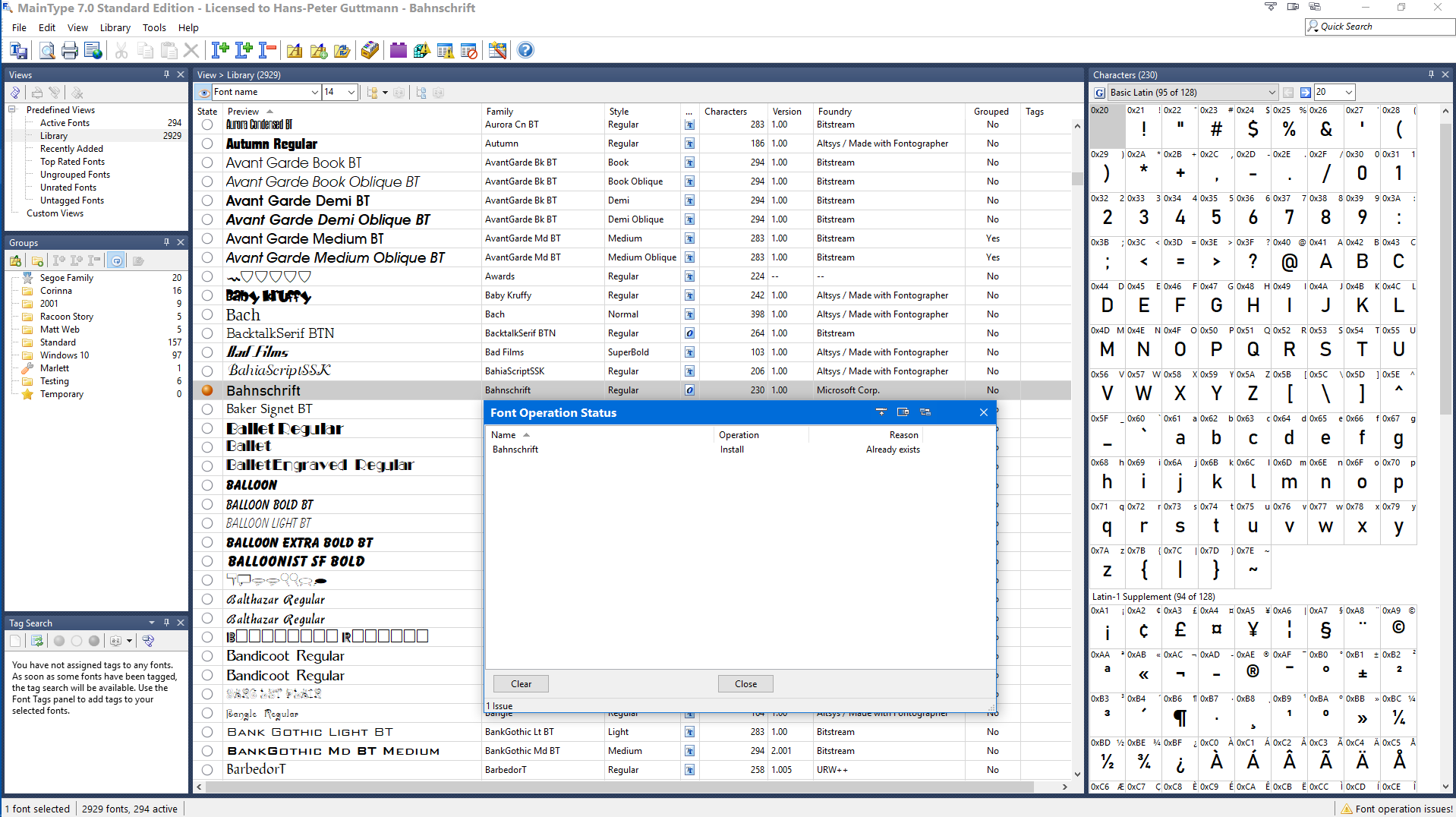Click the refresh tags icon in Tag Search
This screenshot has height=817, width=1456.
(36, 641)
